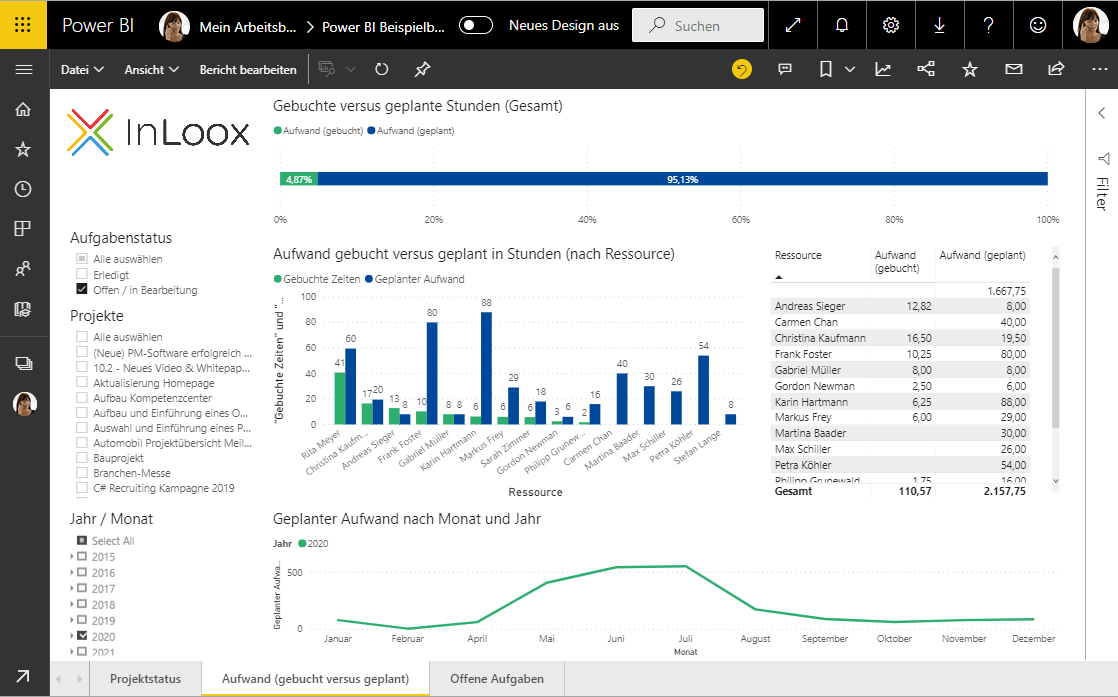Collapse the Filter pane chevron
Screen dimensions: 1118x697
1102,113
